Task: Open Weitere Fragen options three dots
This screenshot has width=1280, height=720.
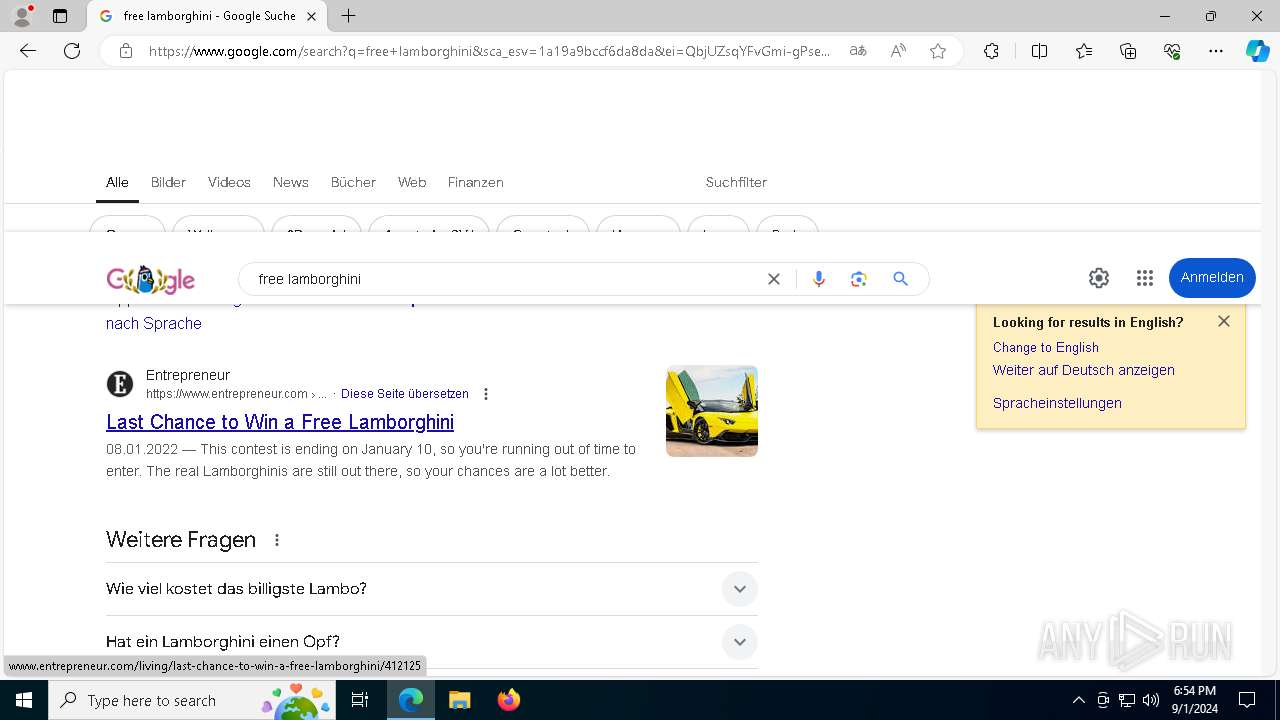Action: click(277, 540)
